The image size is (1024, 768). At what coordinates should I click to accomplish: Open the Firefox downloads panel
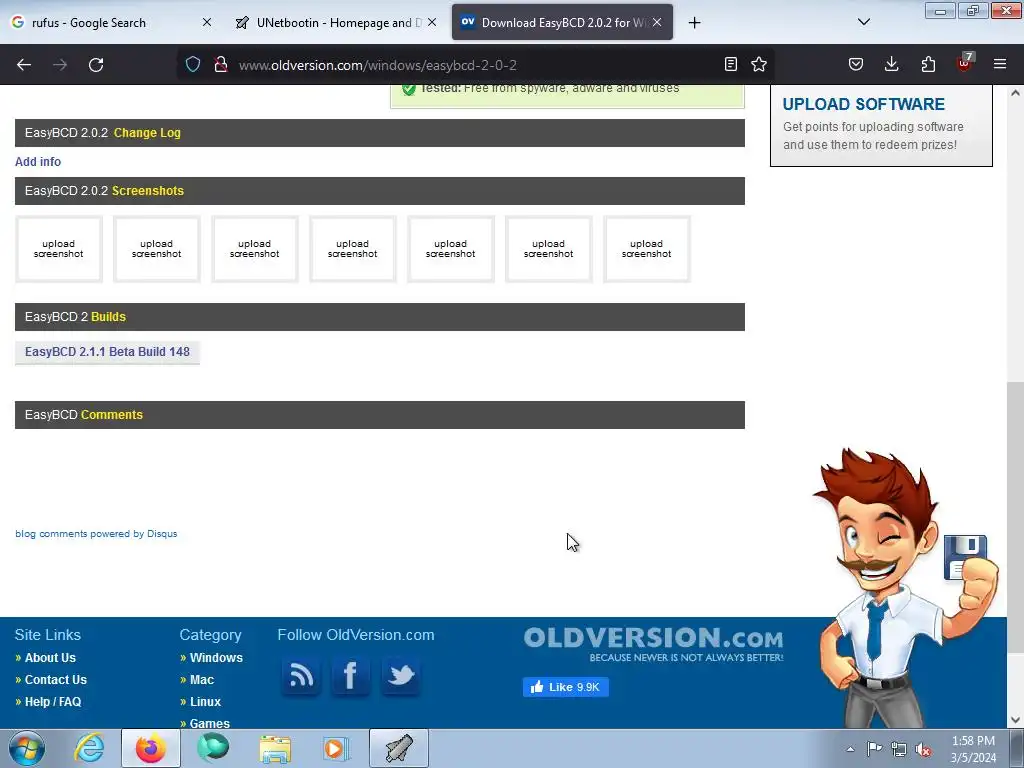(891, 64)
